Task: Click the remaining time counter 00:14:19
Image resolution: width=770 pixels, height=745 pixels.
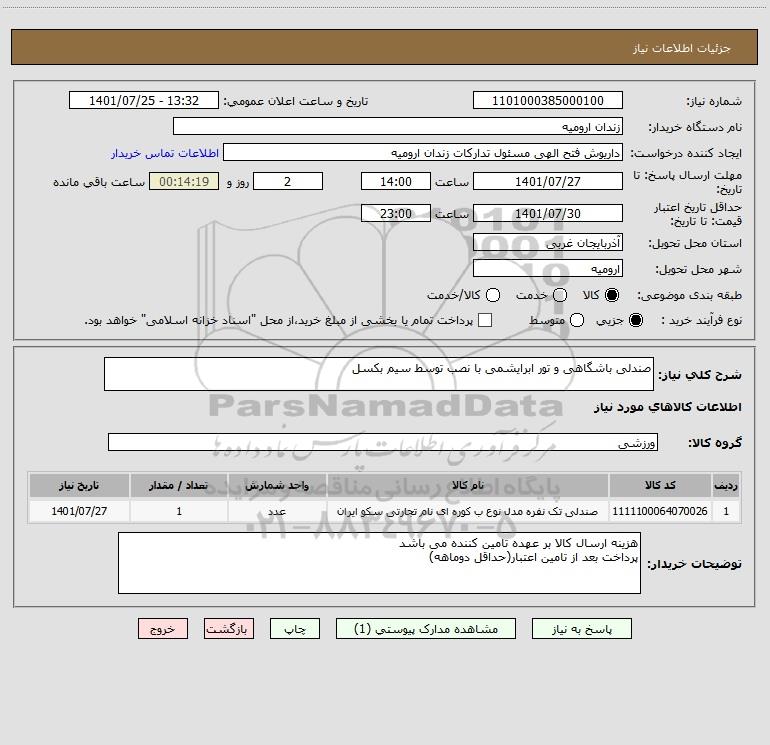Action: pos(184,181)
